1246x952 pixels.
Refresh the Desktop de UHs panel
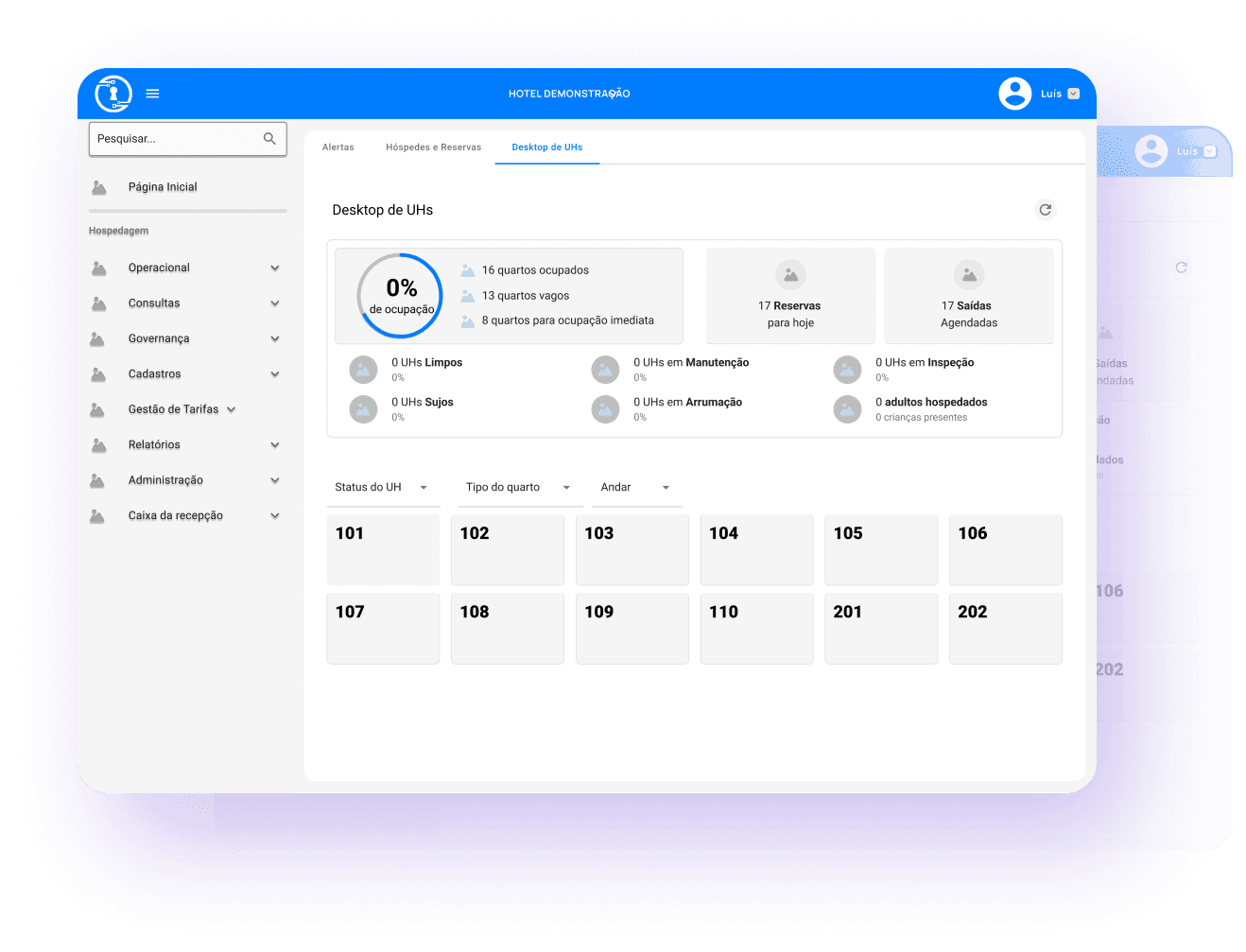(1045, 210)
